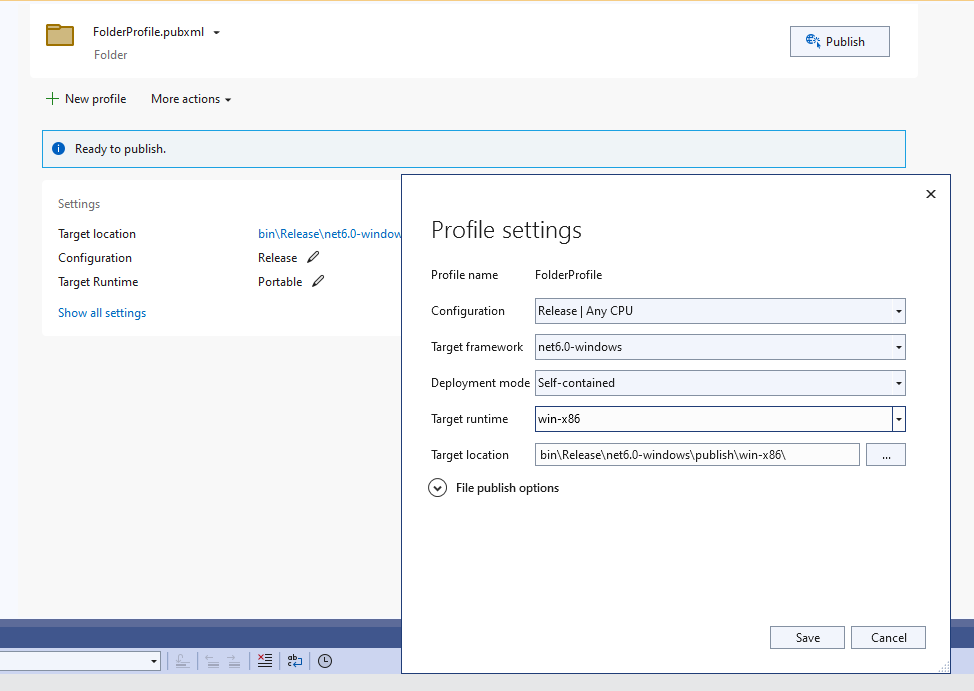The width and height of the screenshot is (974, 691).
Task: Select the clock history icon in status bar
Action: tap(324, 661)
